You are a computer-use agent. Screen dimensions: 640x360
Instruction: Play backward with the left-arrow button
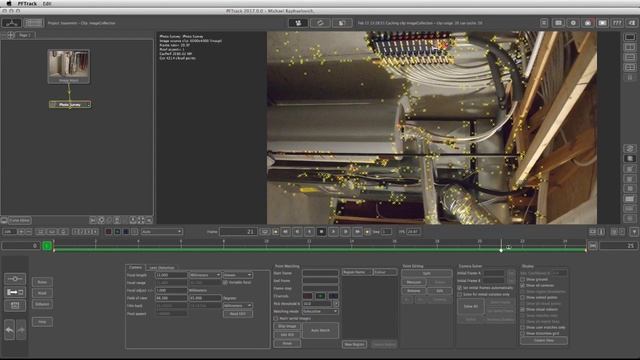(309, 232)
